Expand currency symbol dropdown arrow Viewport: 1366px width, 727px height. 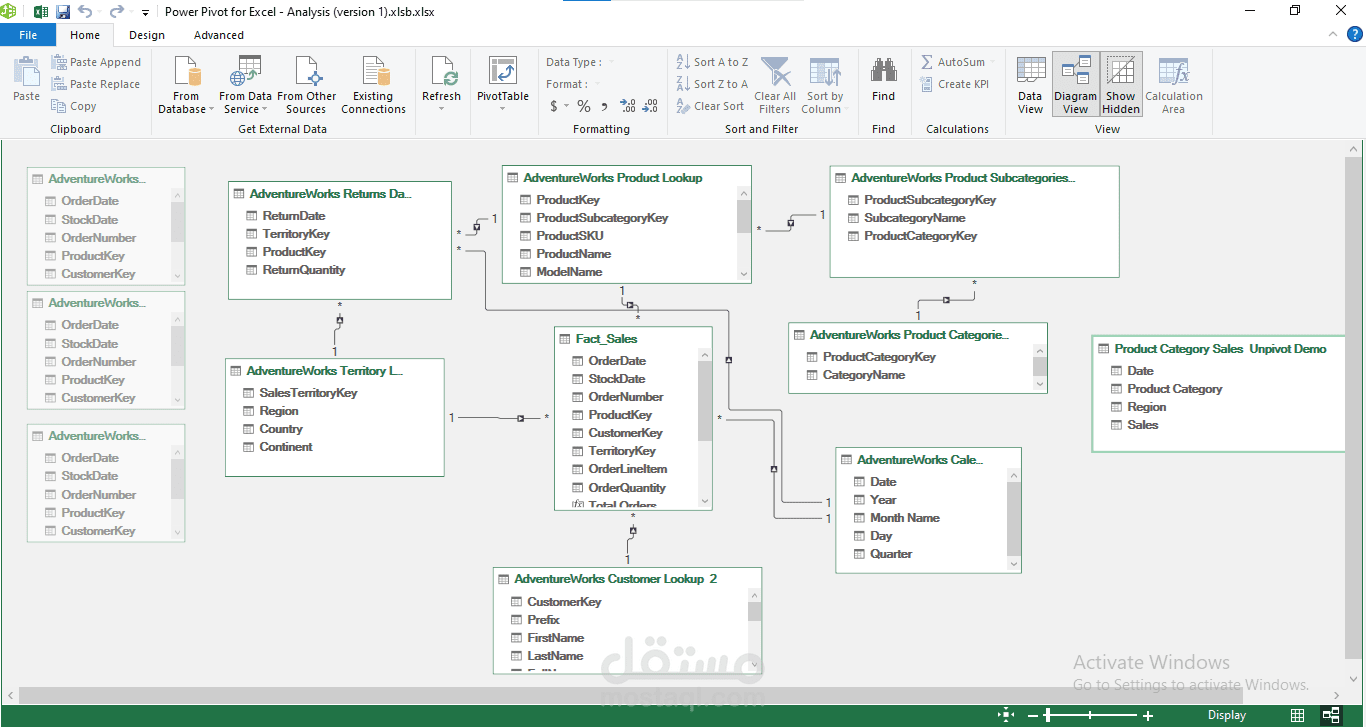pyautogui.click(x=566, y=106)
